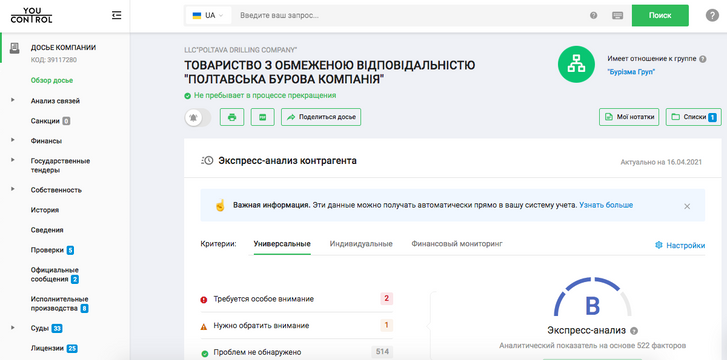The image size is (727, 360).
Task: Open the virtual keyboard icon in the search bar
Action: click(x=618, y=15)
